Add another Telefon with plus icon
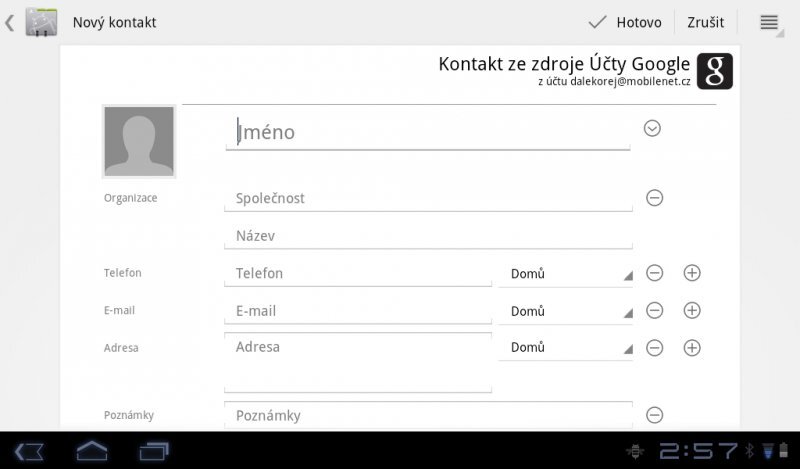The image size is (800, 469). 692,273
